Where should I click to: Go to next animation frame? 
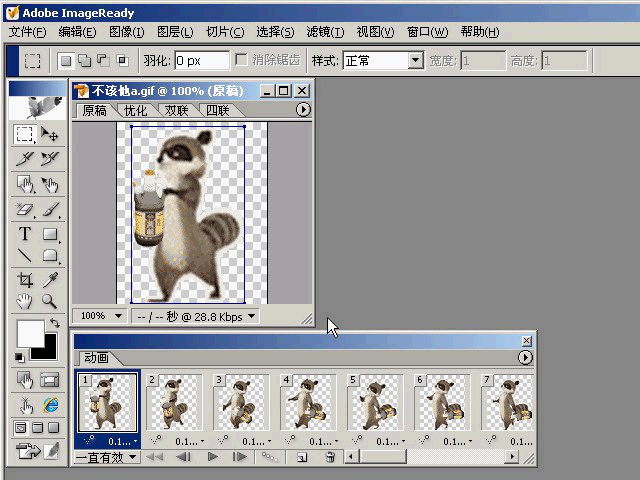pos(240,457)
